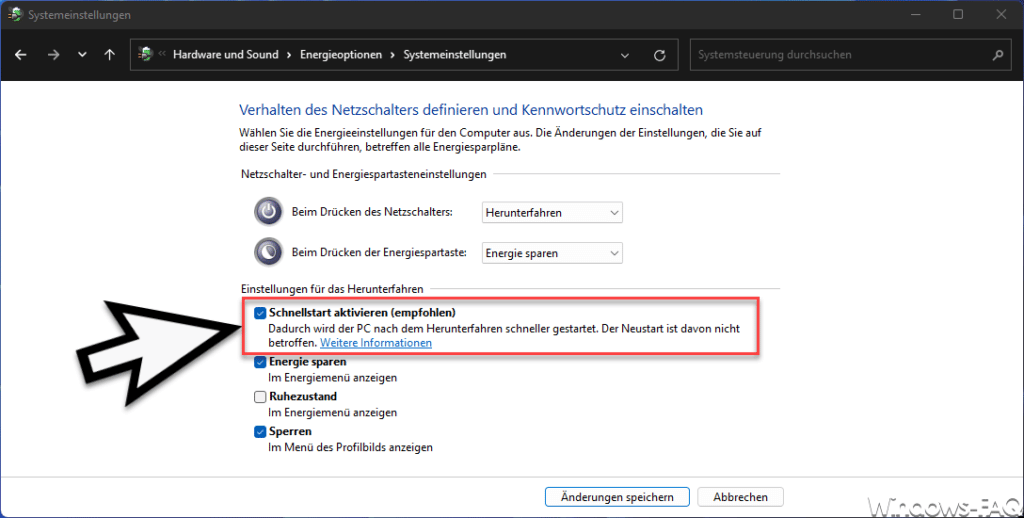The height and width of the screenshot is (518, 1024).
Task: Click the Systemsteuerung durchsuchen search field
Action: [x=850, y=55]
